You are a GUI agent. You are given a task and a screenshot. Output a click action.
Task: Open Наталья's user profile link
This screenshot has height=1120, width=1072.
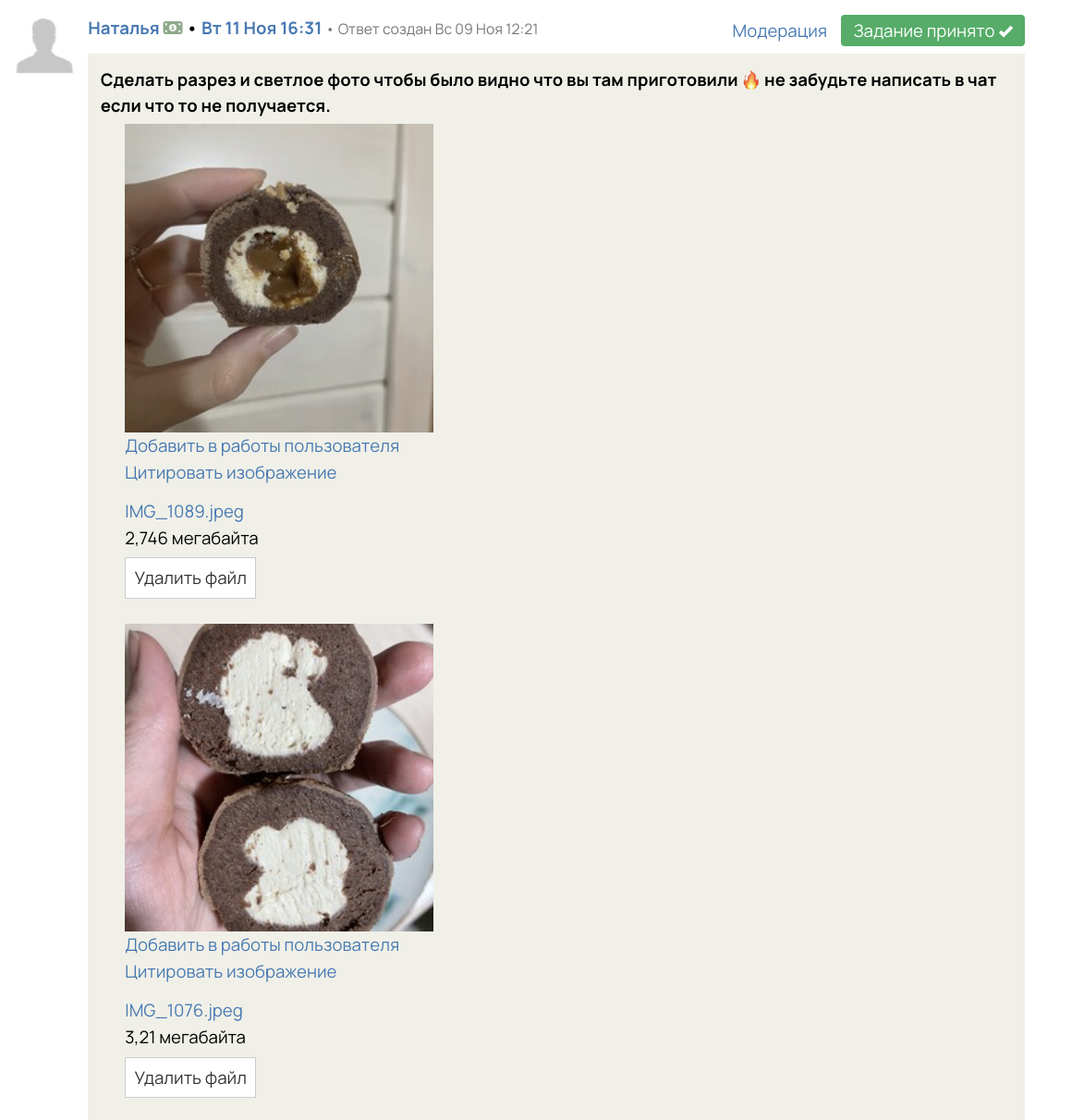pyautogui.click(x=124, y=29)
